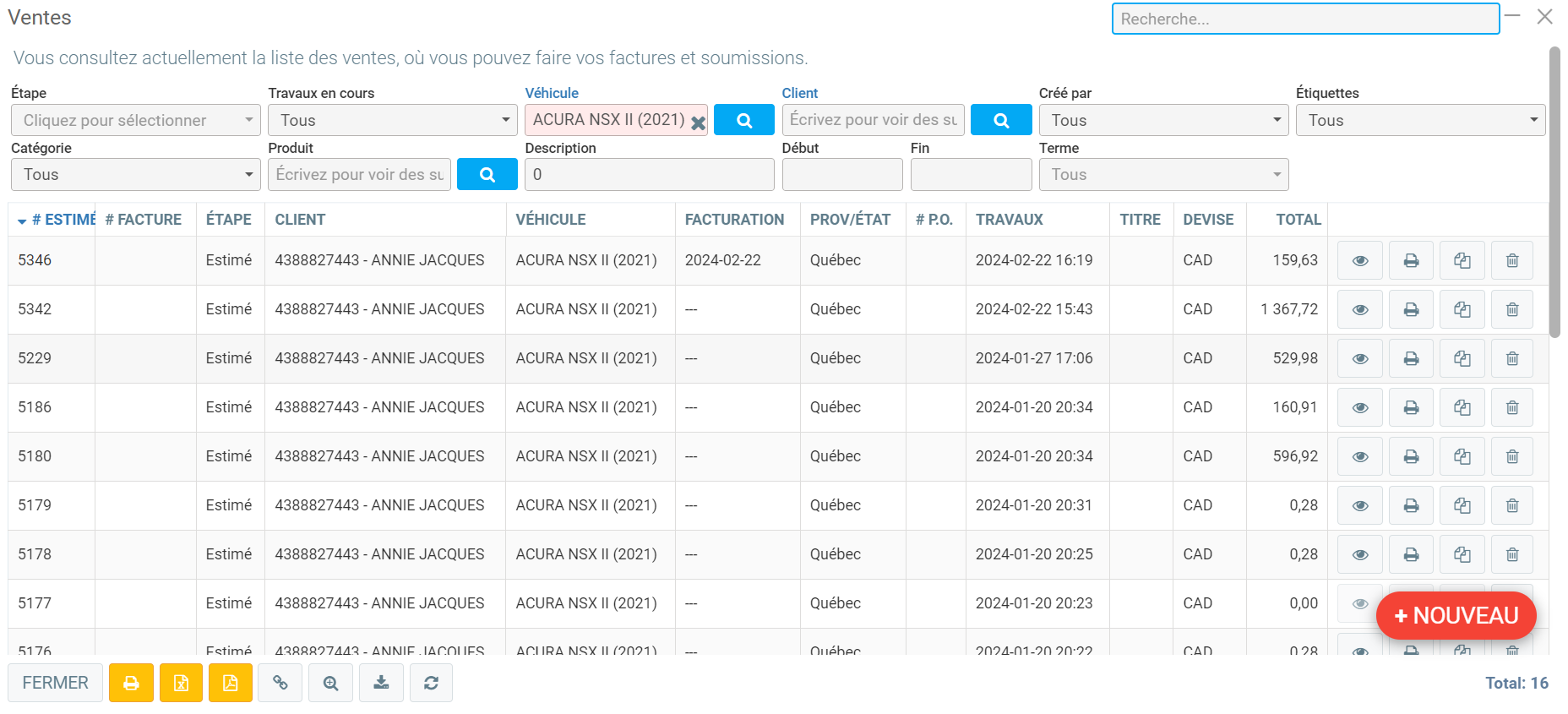Screen dimensions: 1568x714
Task: Click the FERMER button
Action: 55,683
